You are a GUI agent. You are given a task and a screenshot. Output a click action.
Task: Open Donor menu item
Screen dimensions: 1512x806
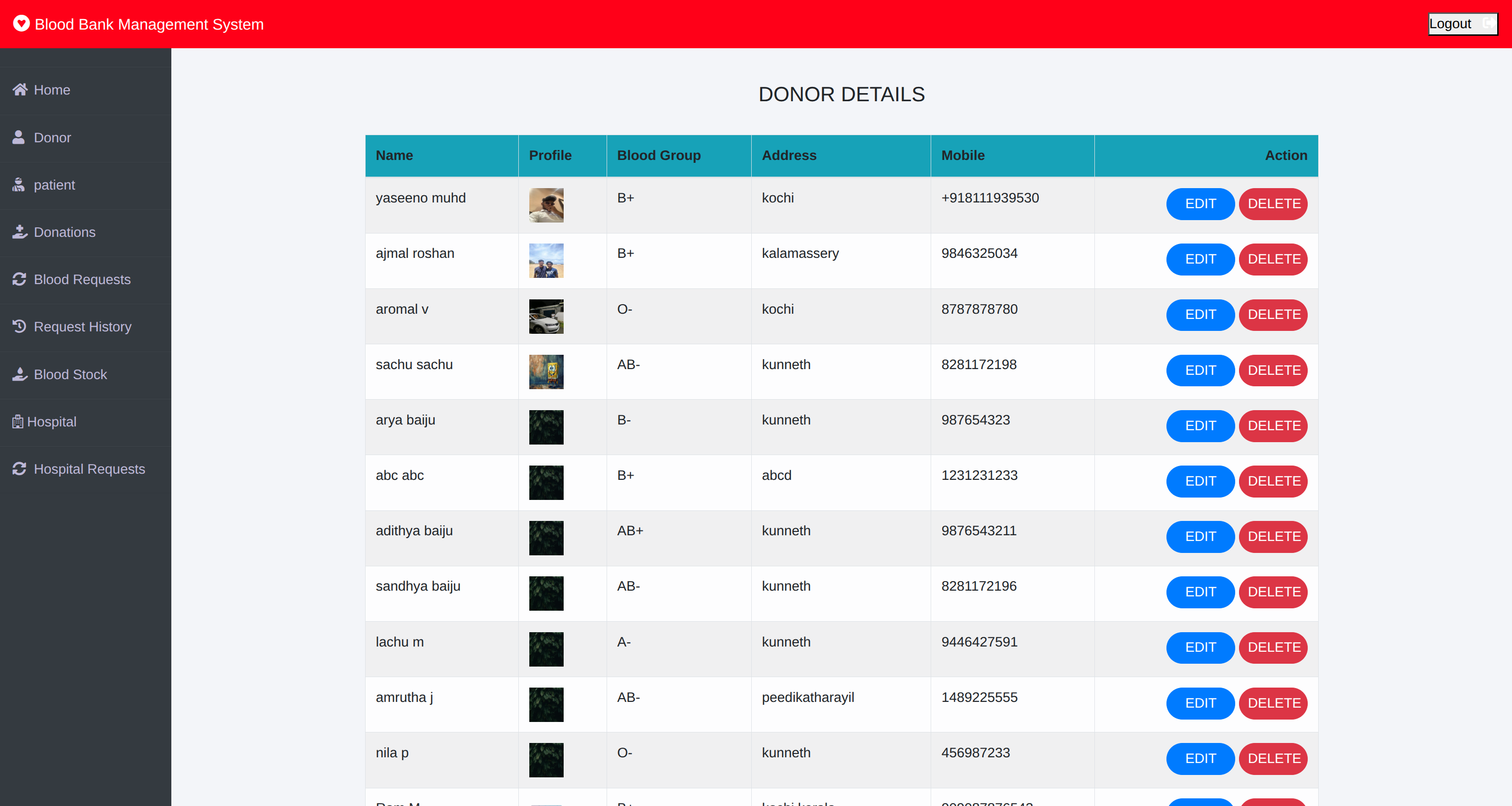pos(86,138)
